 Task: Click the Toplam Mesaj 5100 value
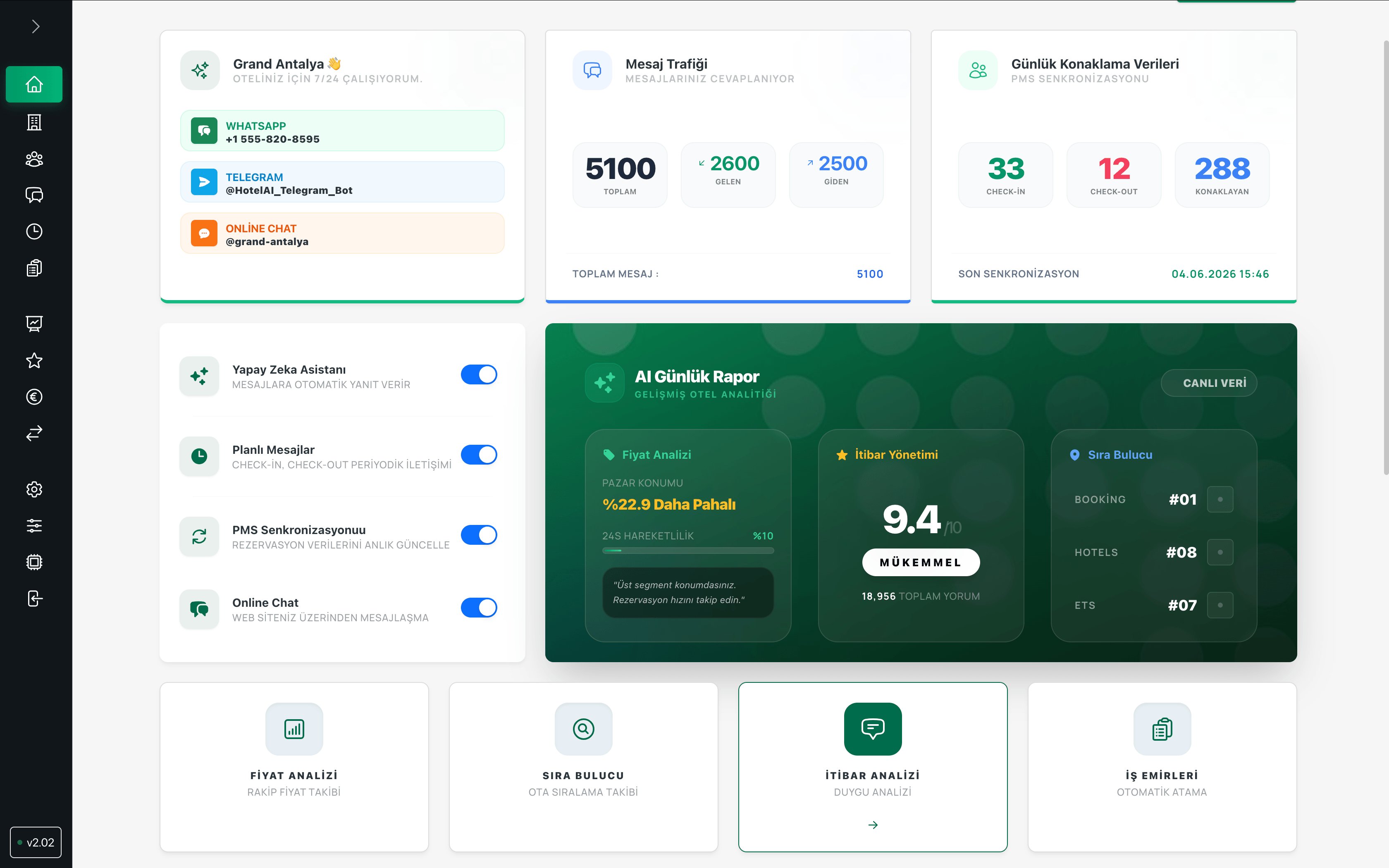point(869,274)
